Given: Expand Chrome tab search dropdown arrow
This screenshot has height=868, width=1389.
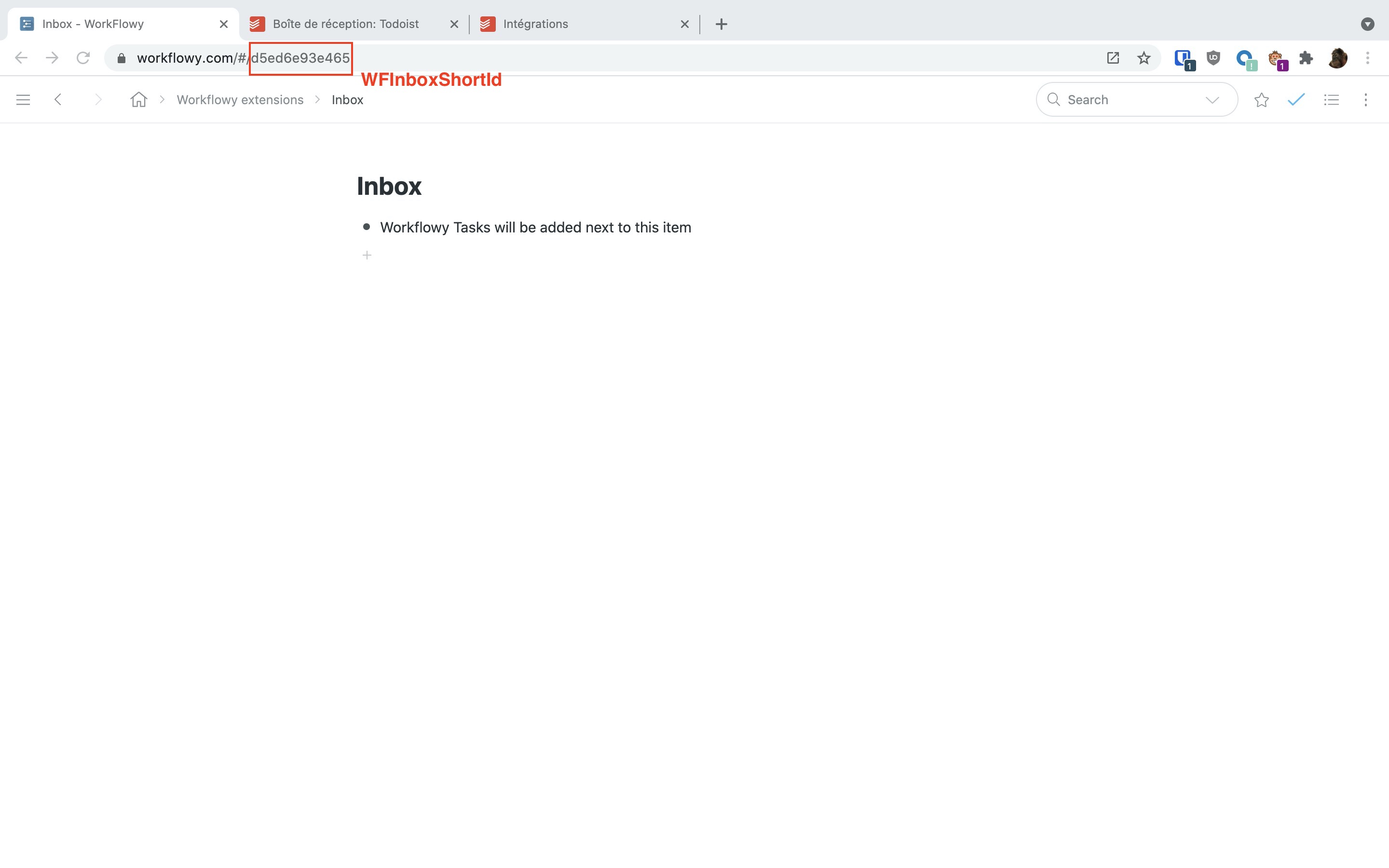Looking at the screenshot, I should point(1367,24).
